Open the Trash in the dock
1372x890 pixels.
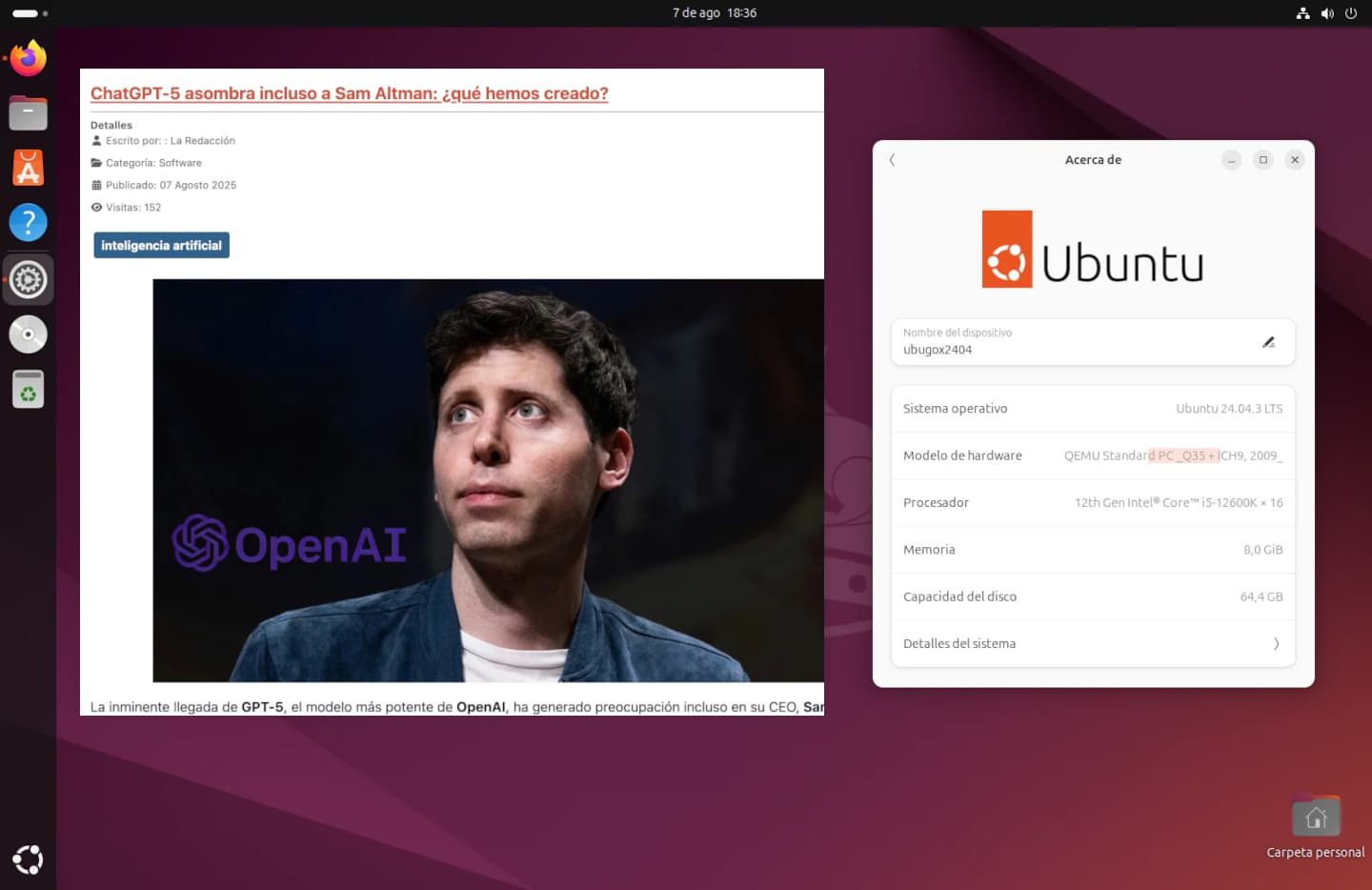pos(28,390)
